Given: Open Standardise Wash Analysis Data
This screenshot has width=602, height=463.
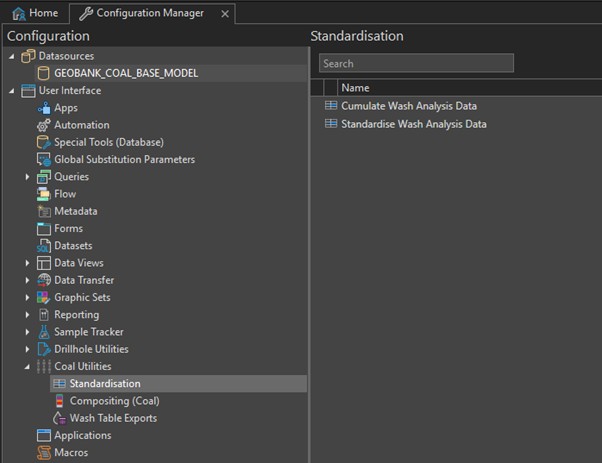Looking at the screenshot, I should point(413,124).
